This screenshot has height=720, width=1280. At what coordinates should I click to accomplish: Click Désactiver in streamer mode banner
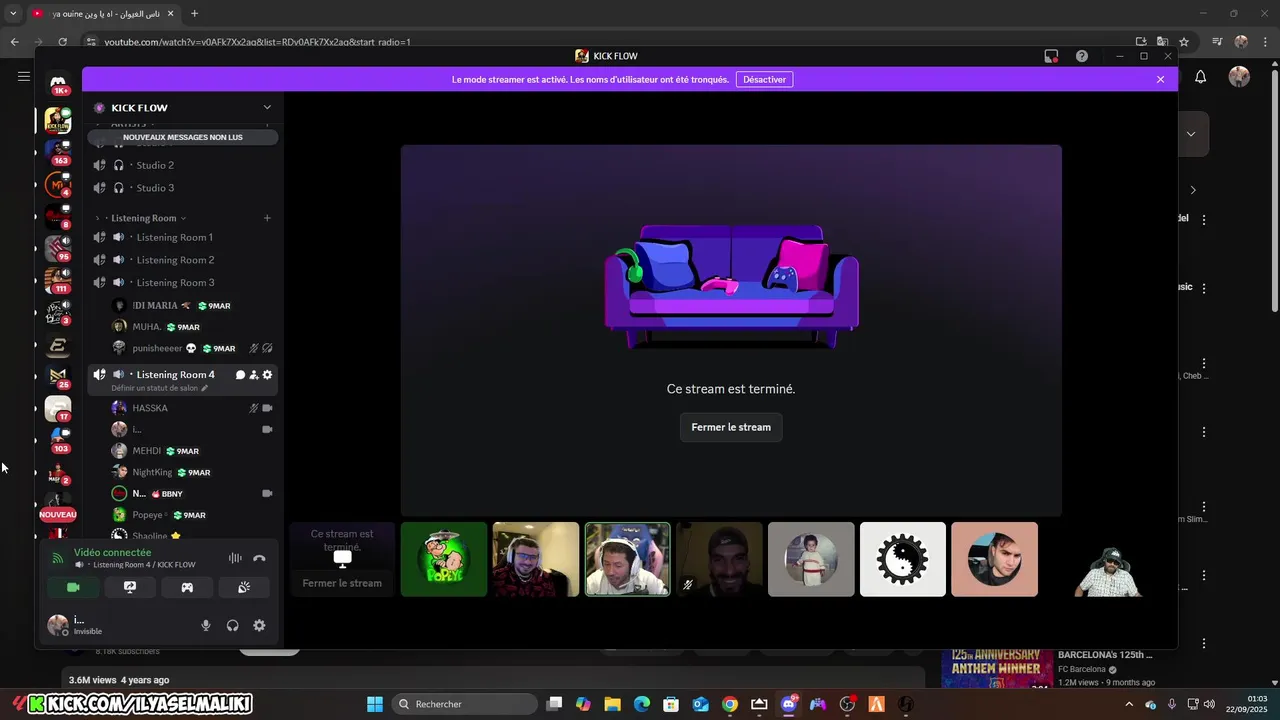pos(765,79)
